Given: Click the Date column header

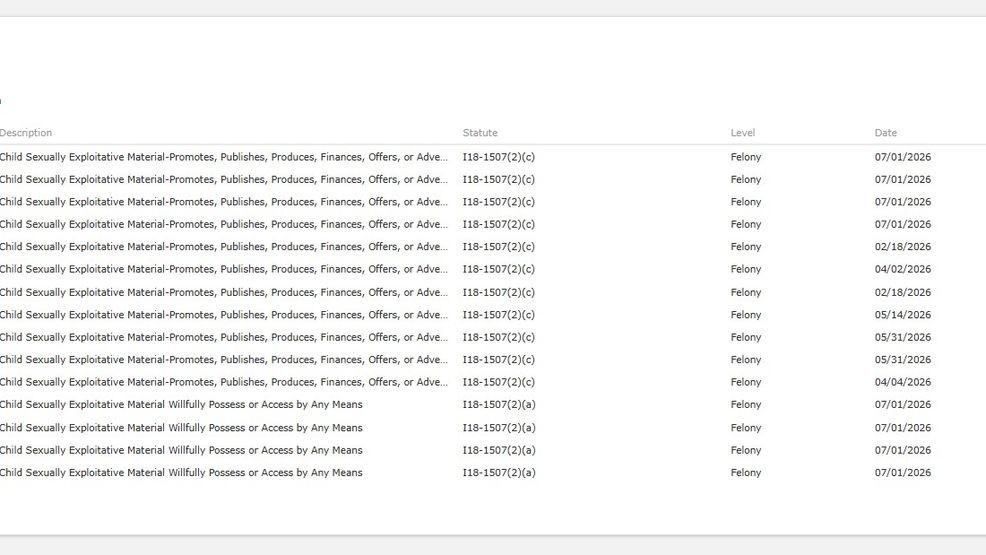Looking at the screenshot, I should coord(885,133).
